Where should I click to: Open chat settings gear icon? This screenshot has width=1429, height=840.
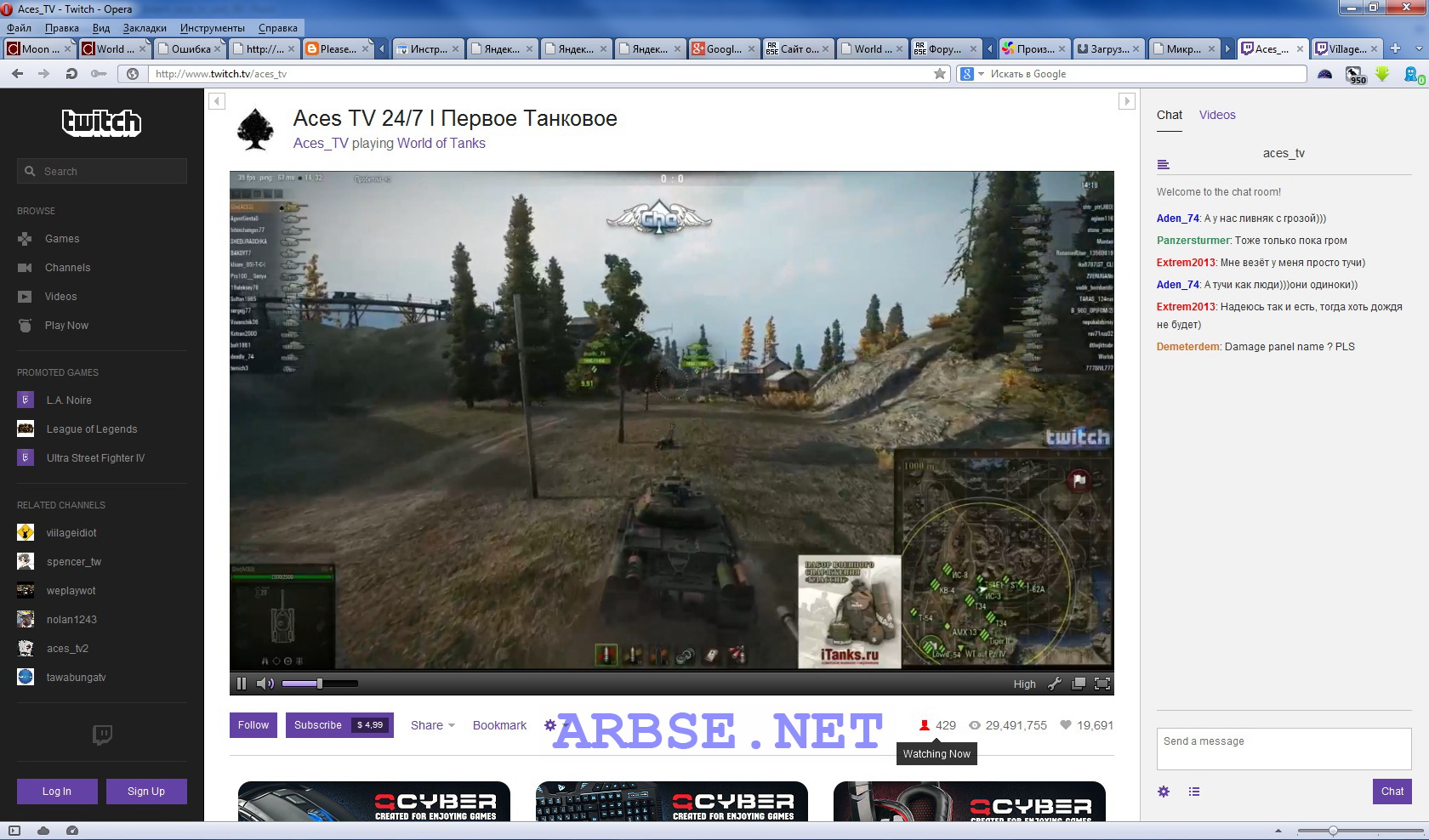pyautogui.click(x=1164, y=792)
